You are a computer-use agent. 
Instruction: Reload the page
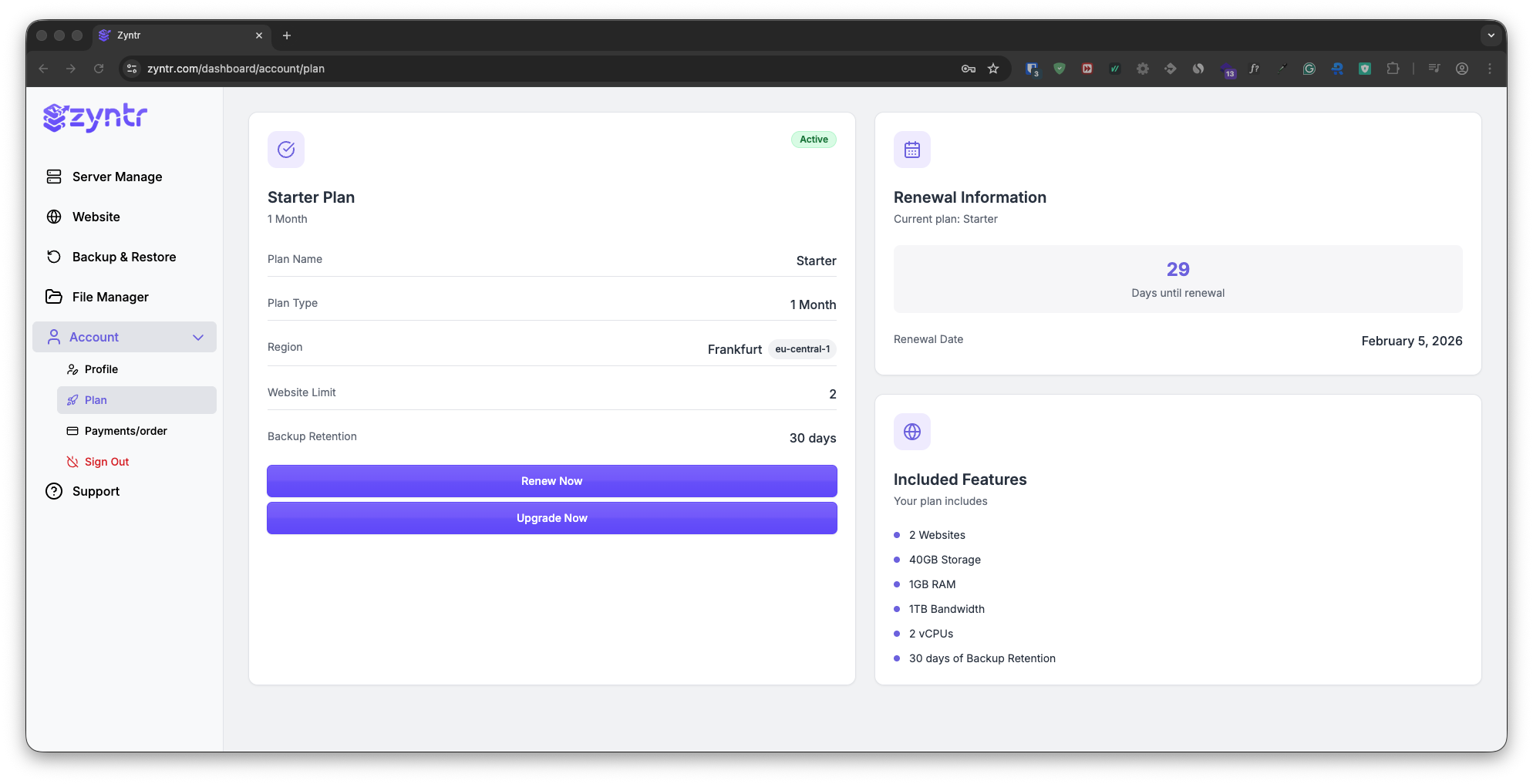(x=99, y=69)
